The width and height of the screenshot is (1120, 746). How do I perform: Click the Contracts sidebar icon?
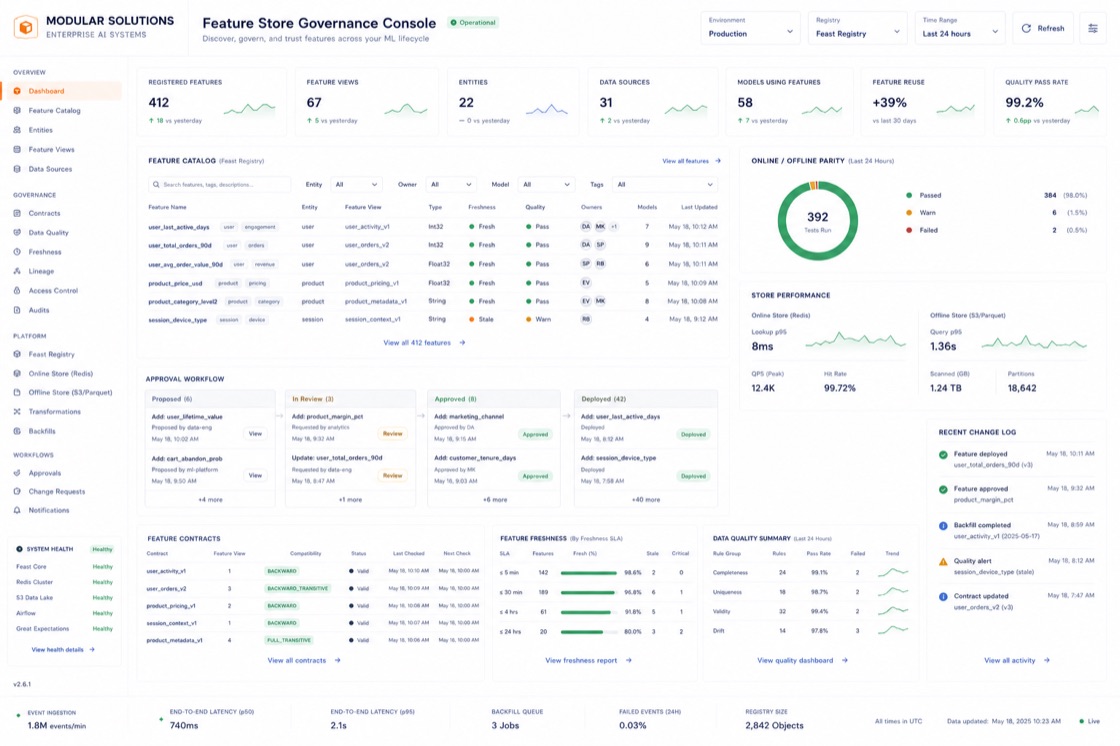17,213
